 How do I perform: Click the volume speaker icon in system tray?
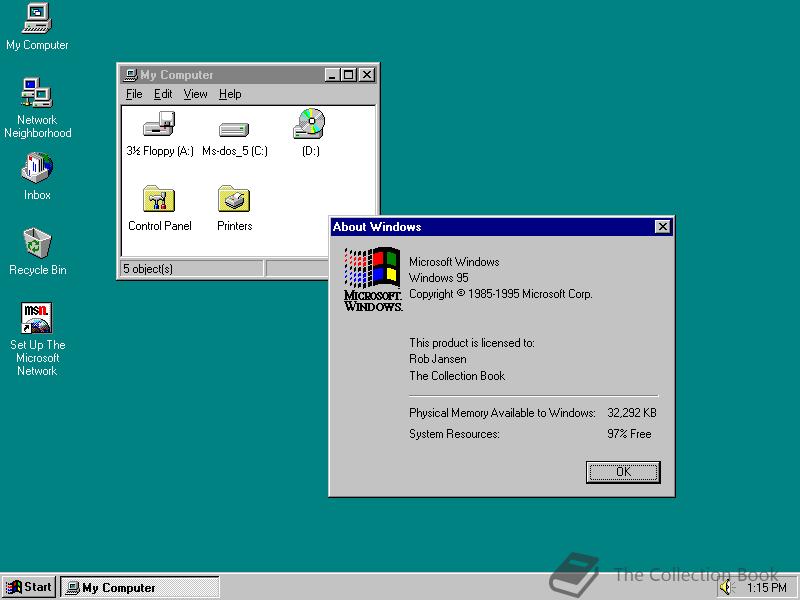coord(725,587)
